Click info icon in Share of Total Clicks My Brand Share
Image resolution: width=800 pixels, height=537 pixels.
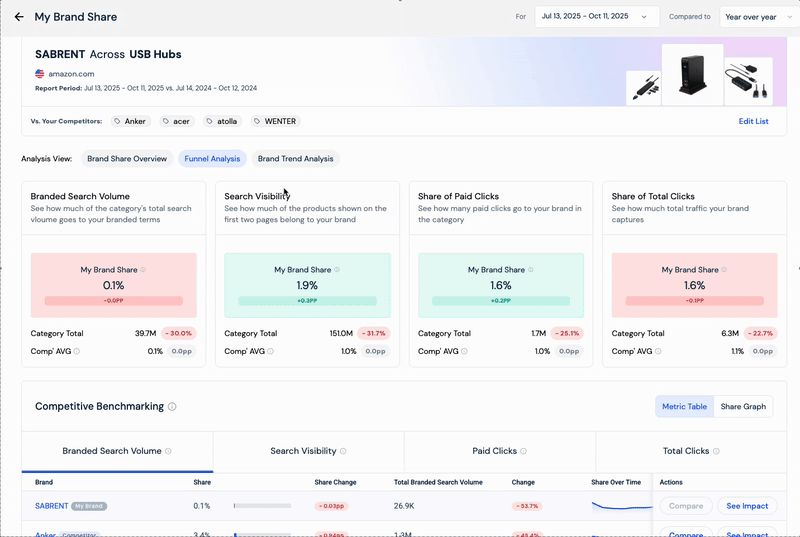(x=724, y=270)
